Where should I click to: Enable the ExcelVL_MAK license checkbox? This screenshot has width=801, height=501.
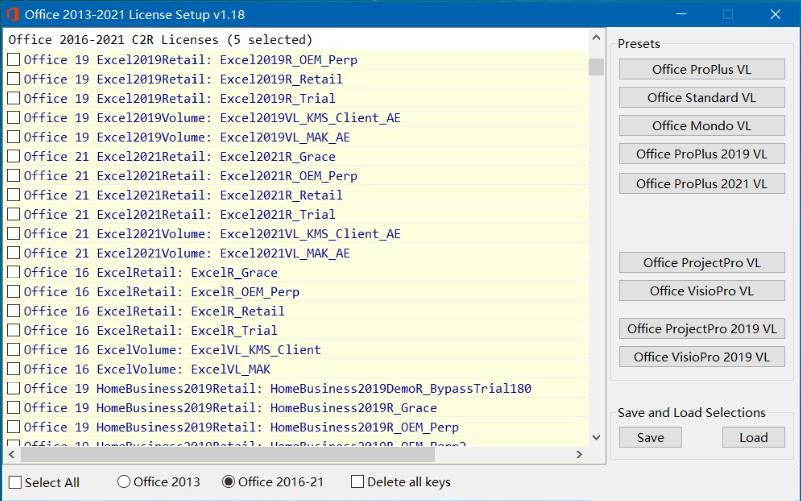[x=13, y=369]
